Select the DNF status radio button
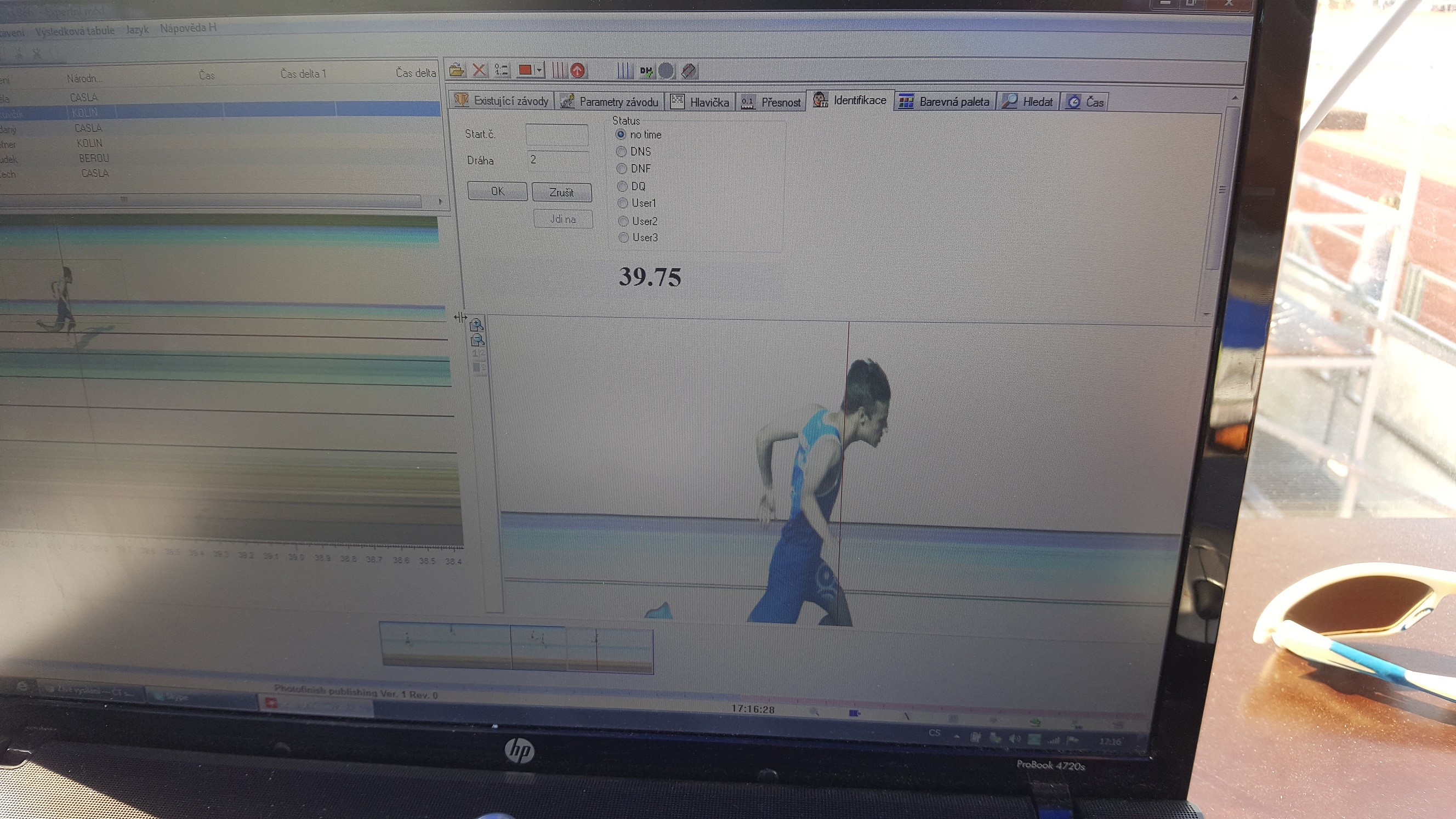This screenshot has height=819, width=1456. pos(622,168)
